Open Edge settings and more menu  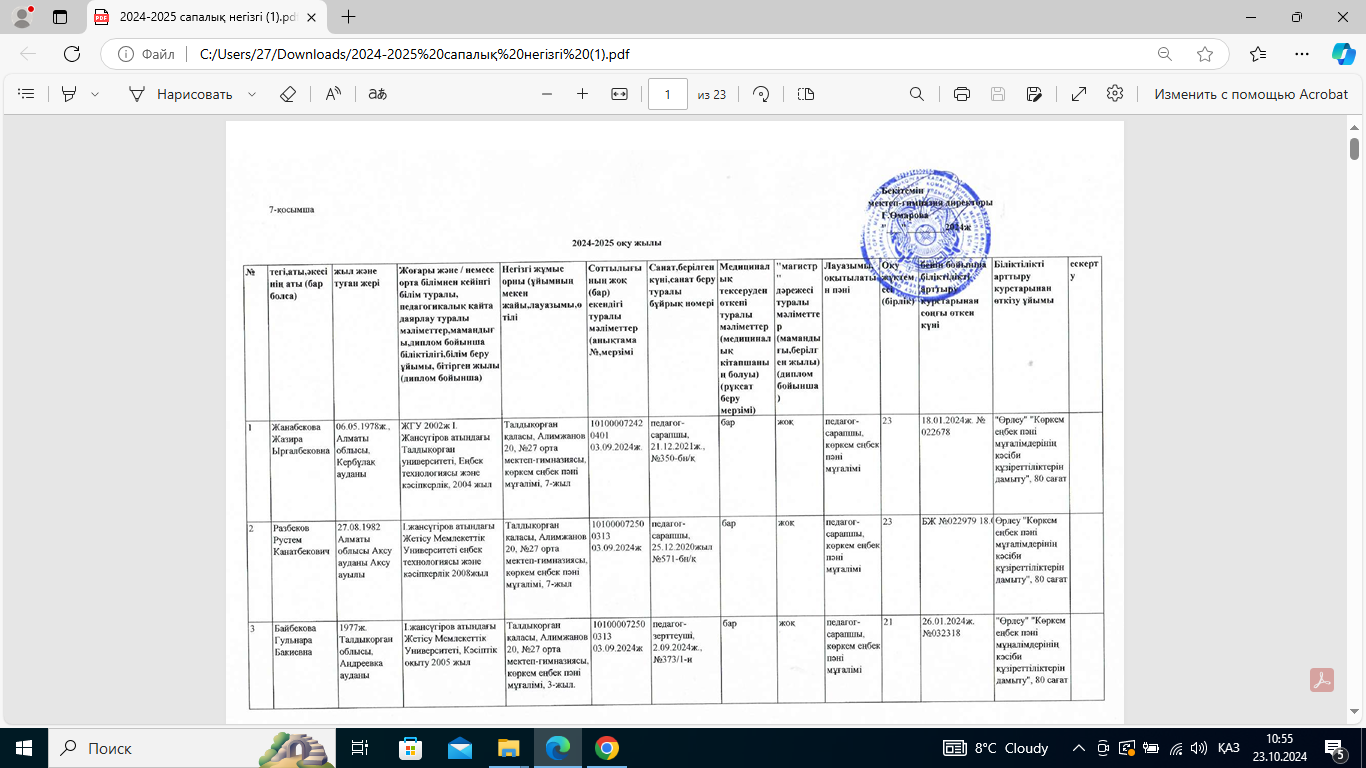pyautogui.click(x=1301, y=54)
